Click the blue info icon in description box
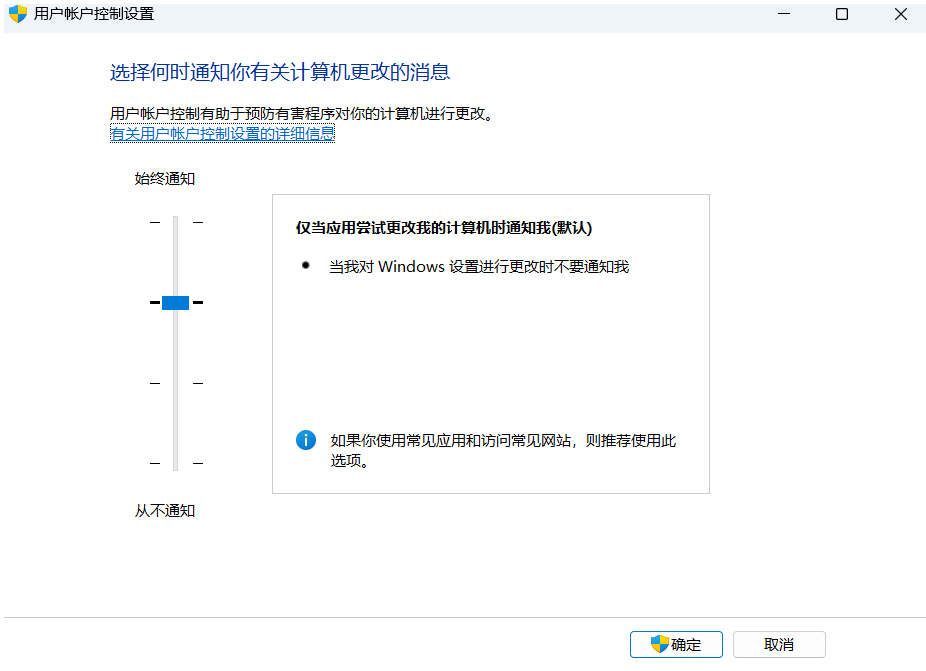926x671 pixels. 305,440
